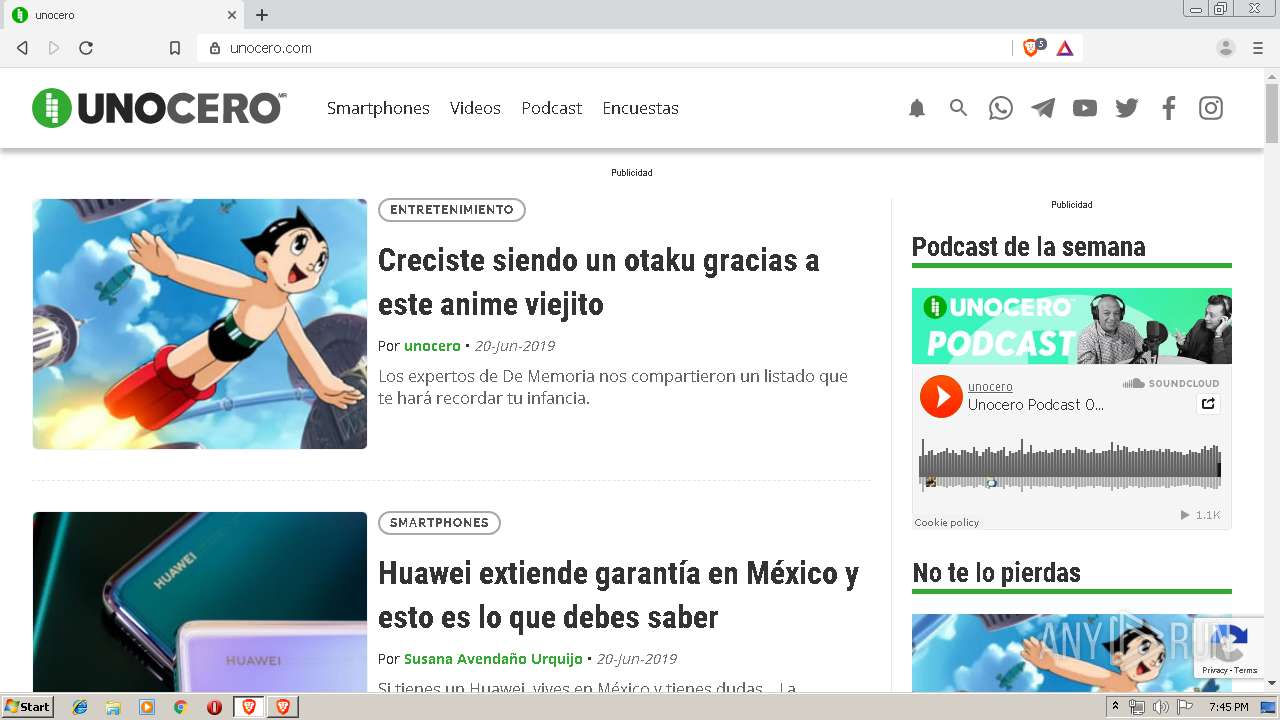The image size is (1280, 720).
Task: Open File Explorer from the taskbar
Action: pos(113,707)
